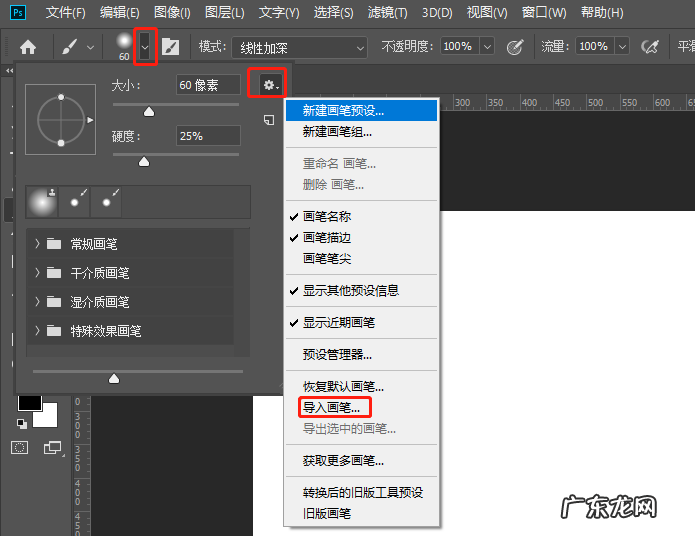Click the brush thumbnail size slider handle
695x536 pixels.
pyautogui.click(x=114, y=378)
